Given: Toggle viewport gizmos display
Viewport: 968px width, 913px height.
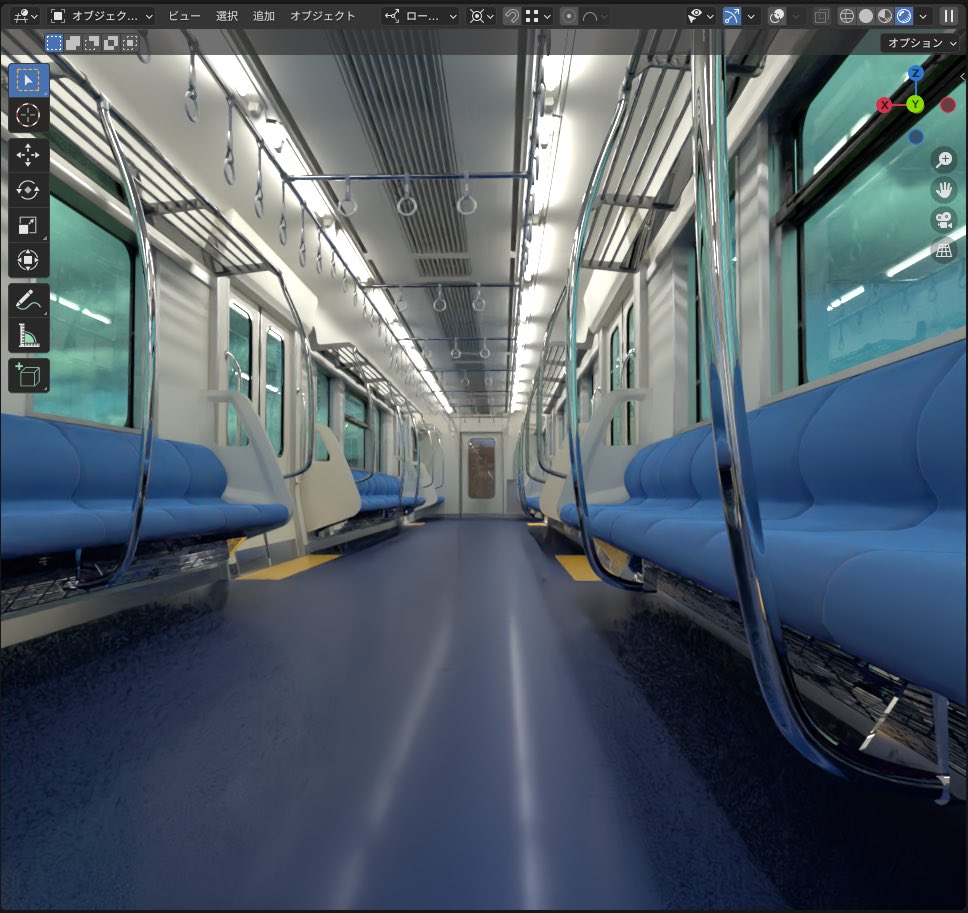Looking at the screenshot, I should [732, 16].
